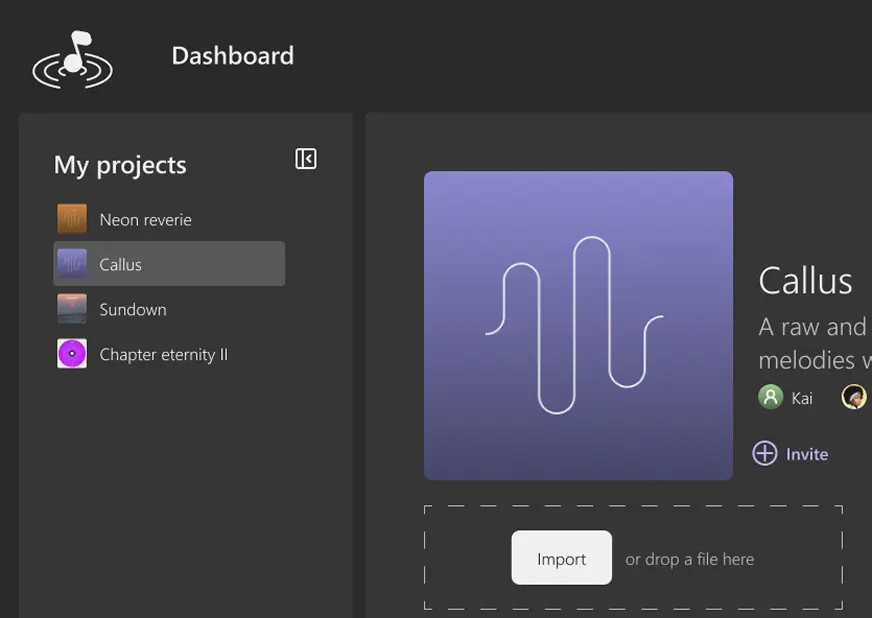This screenshot has height=618, width=872.
Task: Click the second collaborator's photo avatar
Action: (x=854, y=397)
